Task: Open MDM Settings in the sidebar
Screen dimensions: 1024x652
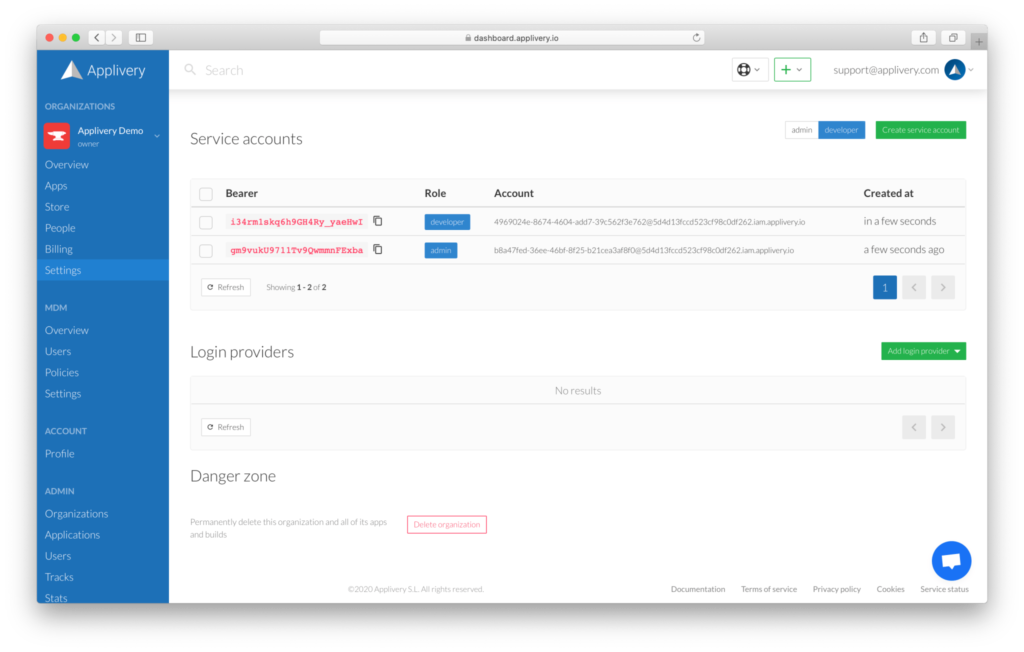Action: coord(63,393)
